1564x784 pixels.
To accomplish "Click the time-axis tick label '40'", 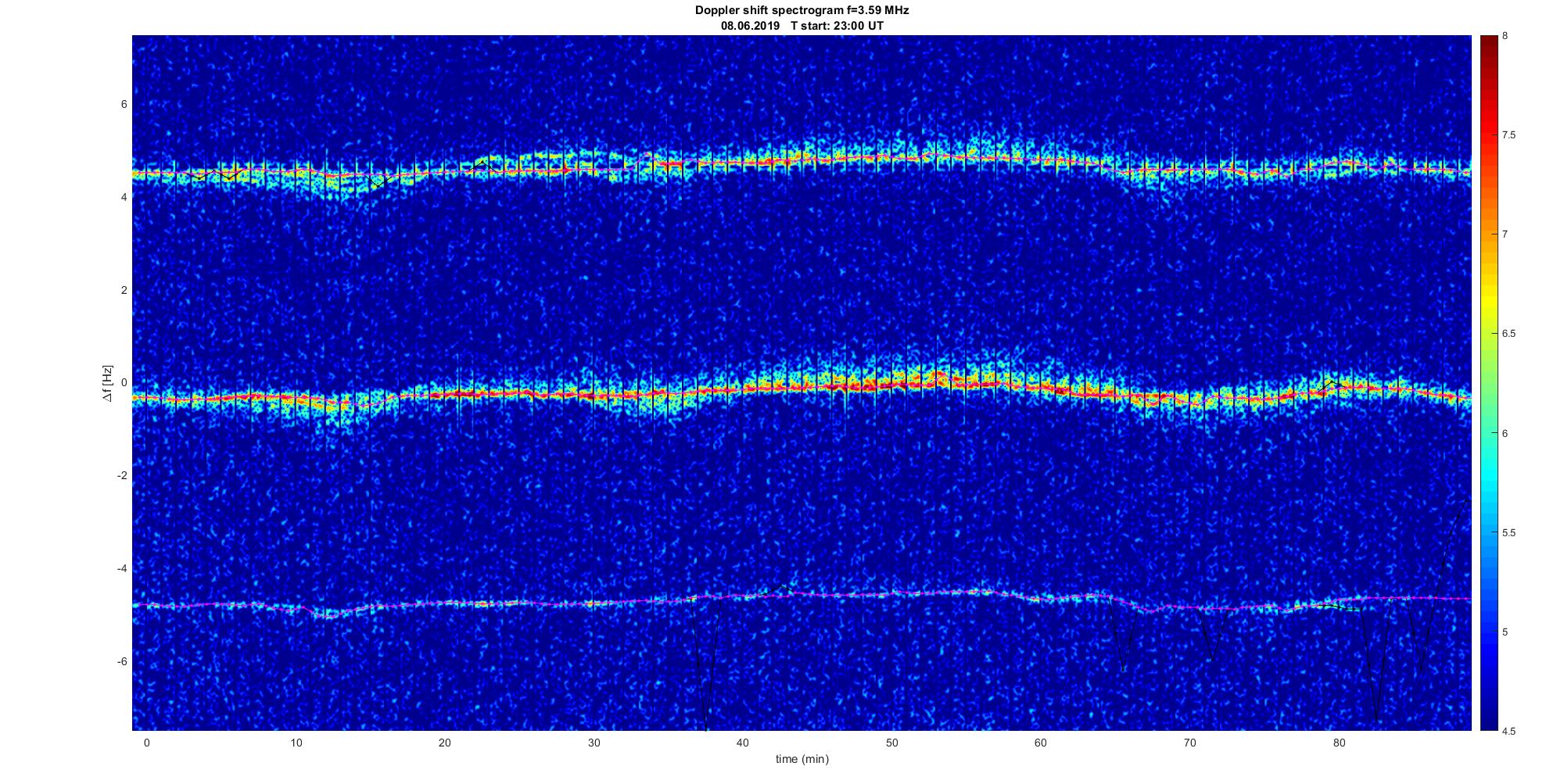I will coord(743,743).
